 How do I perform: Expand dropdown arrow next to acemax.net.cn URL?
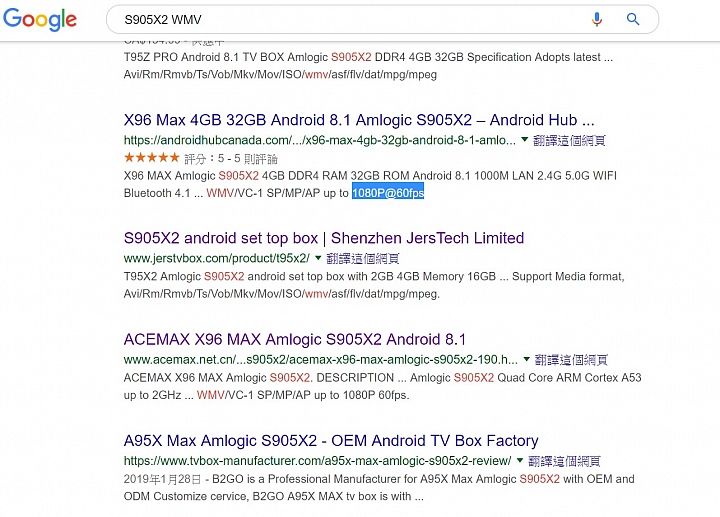click(527, 359)
